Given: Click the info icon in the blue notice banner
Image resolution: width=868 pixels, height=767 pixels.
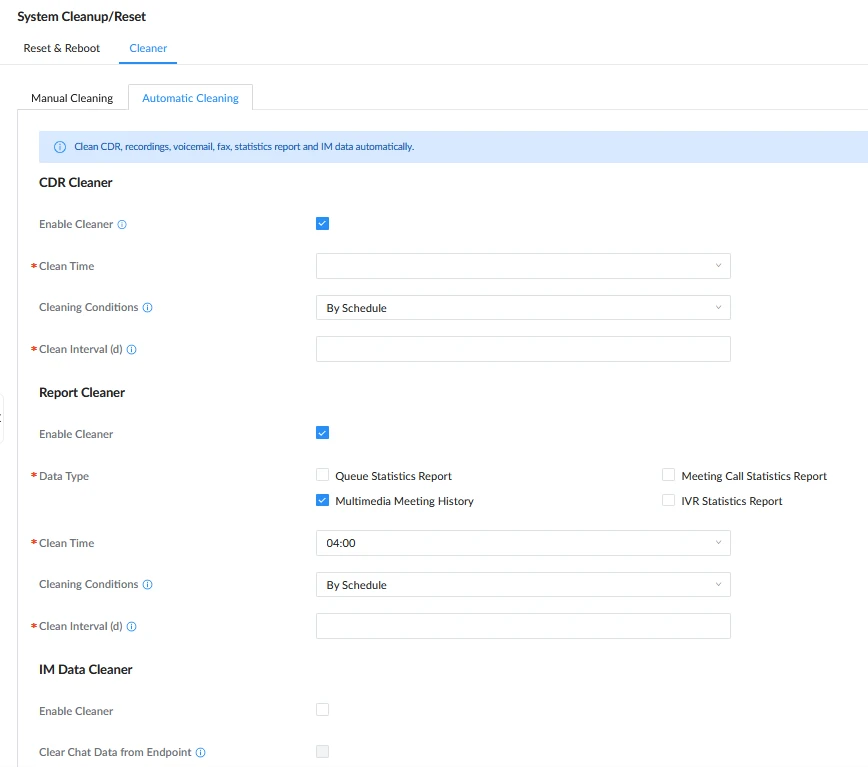Looking at the screenshot, I should (60, 147).
